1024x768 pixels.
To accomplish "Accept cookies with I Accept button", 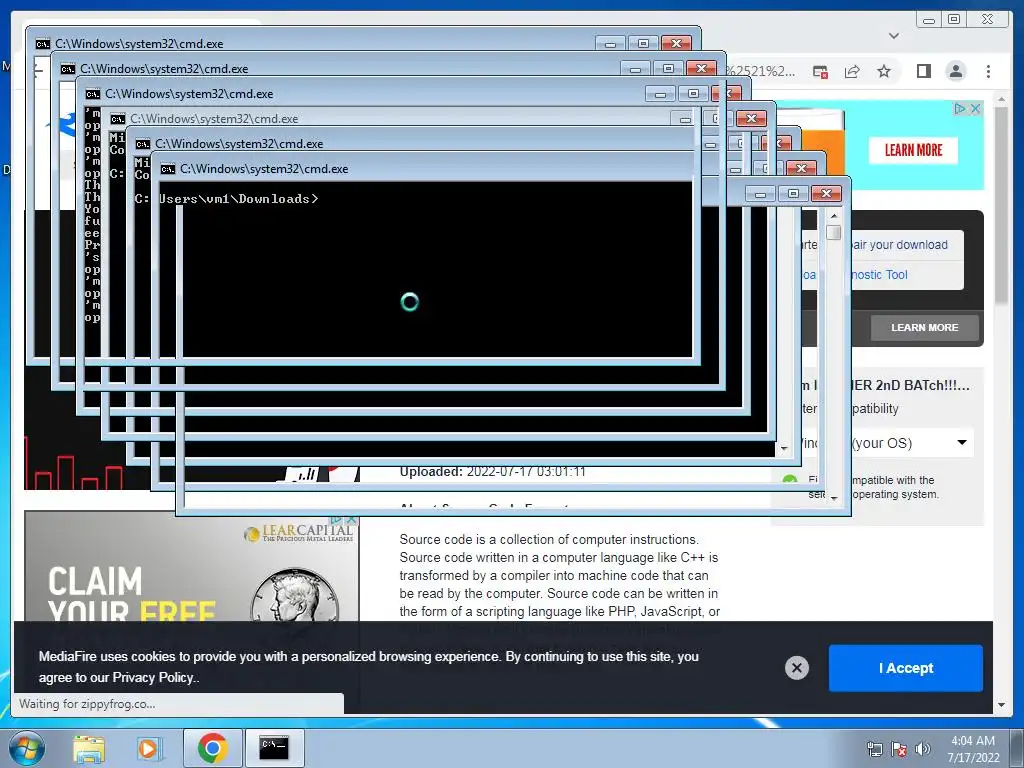I will tap(906, 667).
